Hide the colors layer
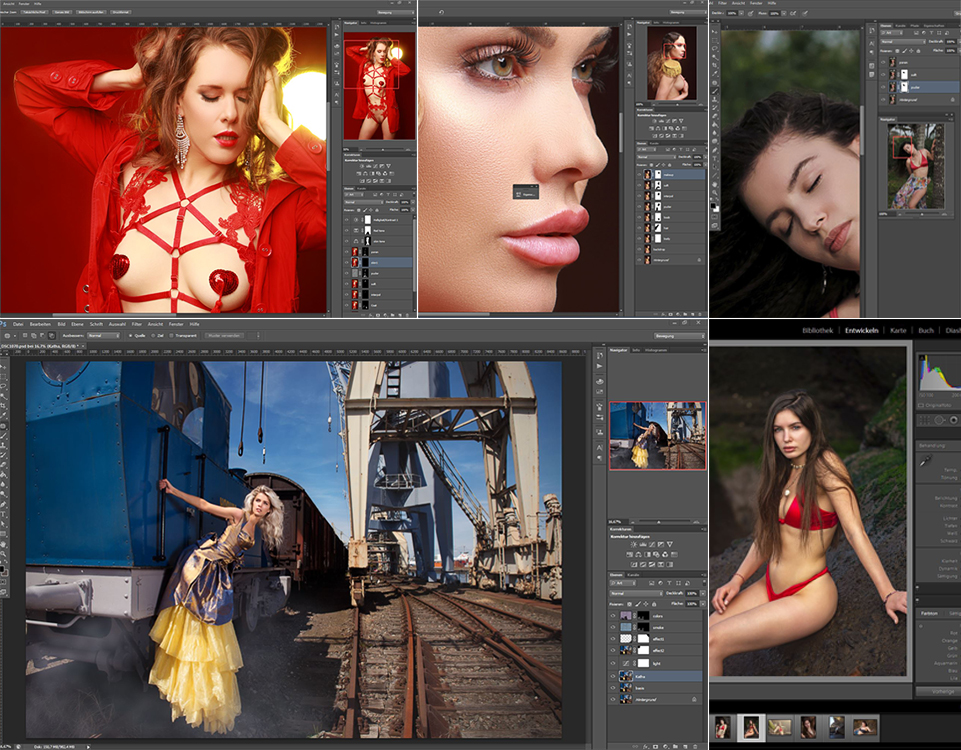Image resolution: width=961 pixels, height=750 pixels. pos(613,616)
